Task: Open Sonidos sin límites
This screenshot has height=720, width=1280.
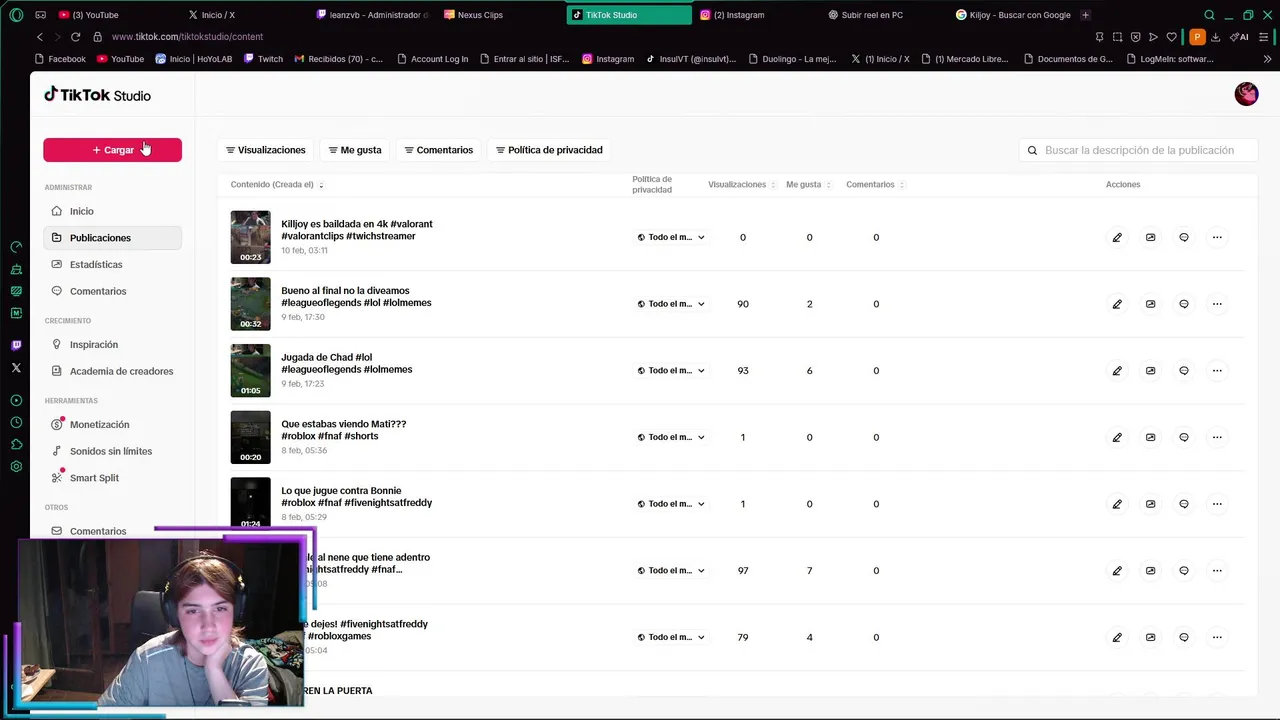Action: click(x=112, y=451)
